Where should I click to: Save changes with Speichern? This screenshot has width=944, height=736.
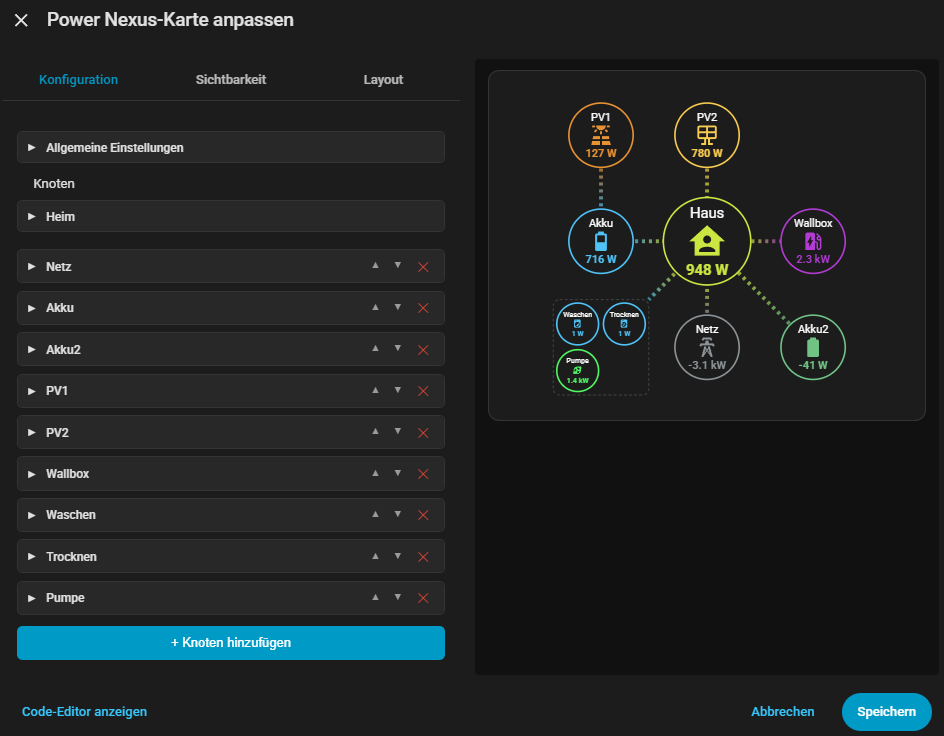click(x=886, y=711)
